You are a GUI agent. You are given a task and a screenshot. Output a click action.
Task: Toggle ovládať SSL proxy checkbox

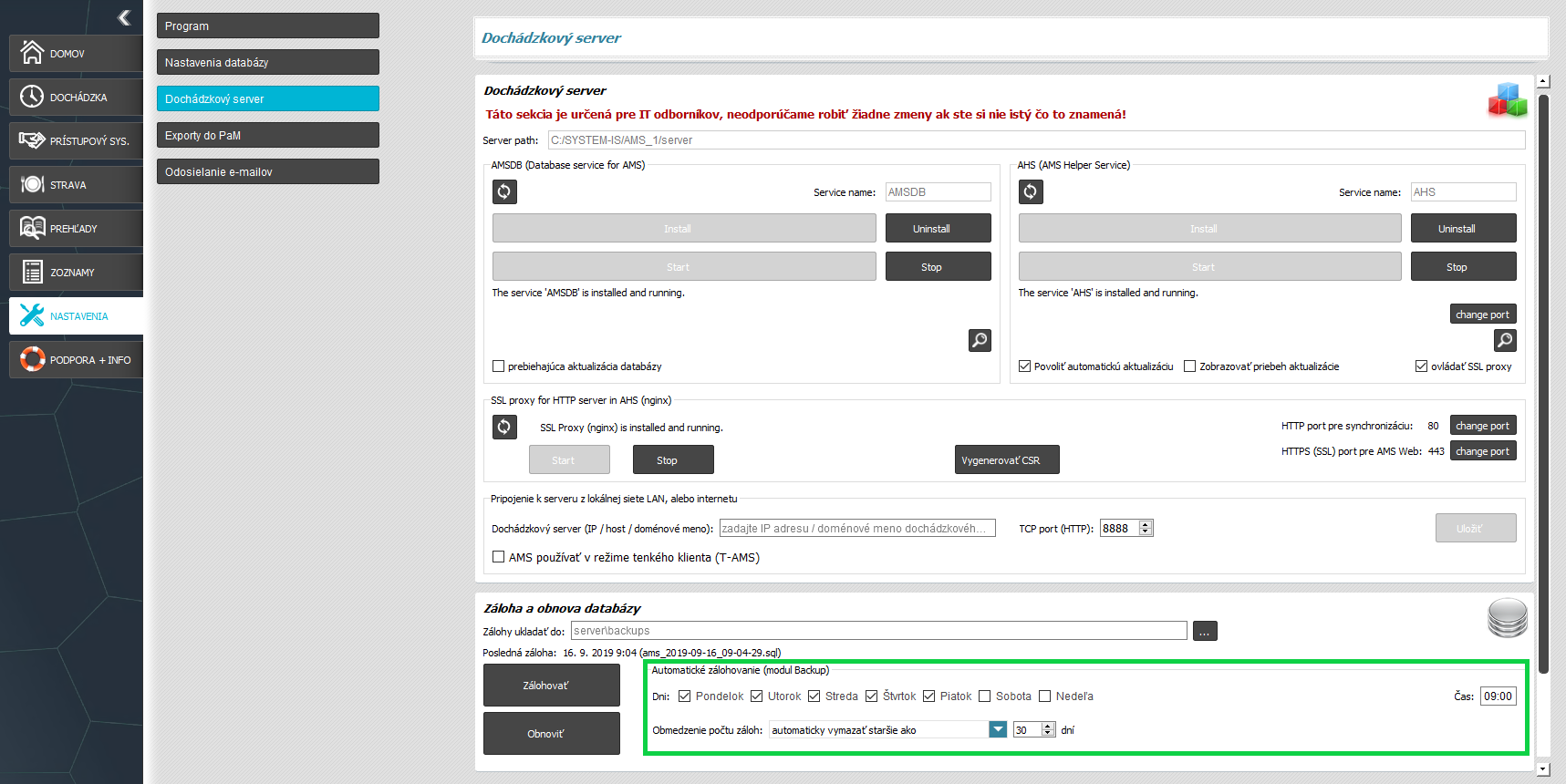tap(1421, 366)
